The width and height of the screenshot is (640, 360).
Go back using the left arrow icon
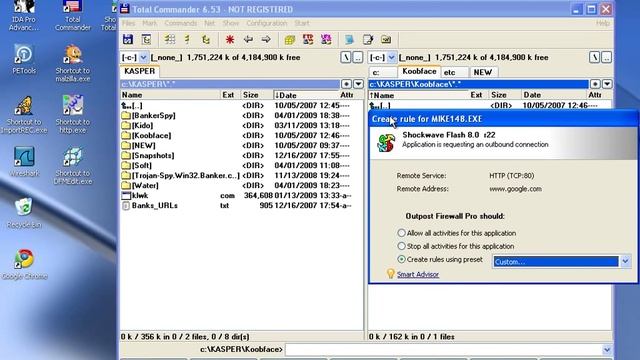pyautogui.click(x=248, y=39)
